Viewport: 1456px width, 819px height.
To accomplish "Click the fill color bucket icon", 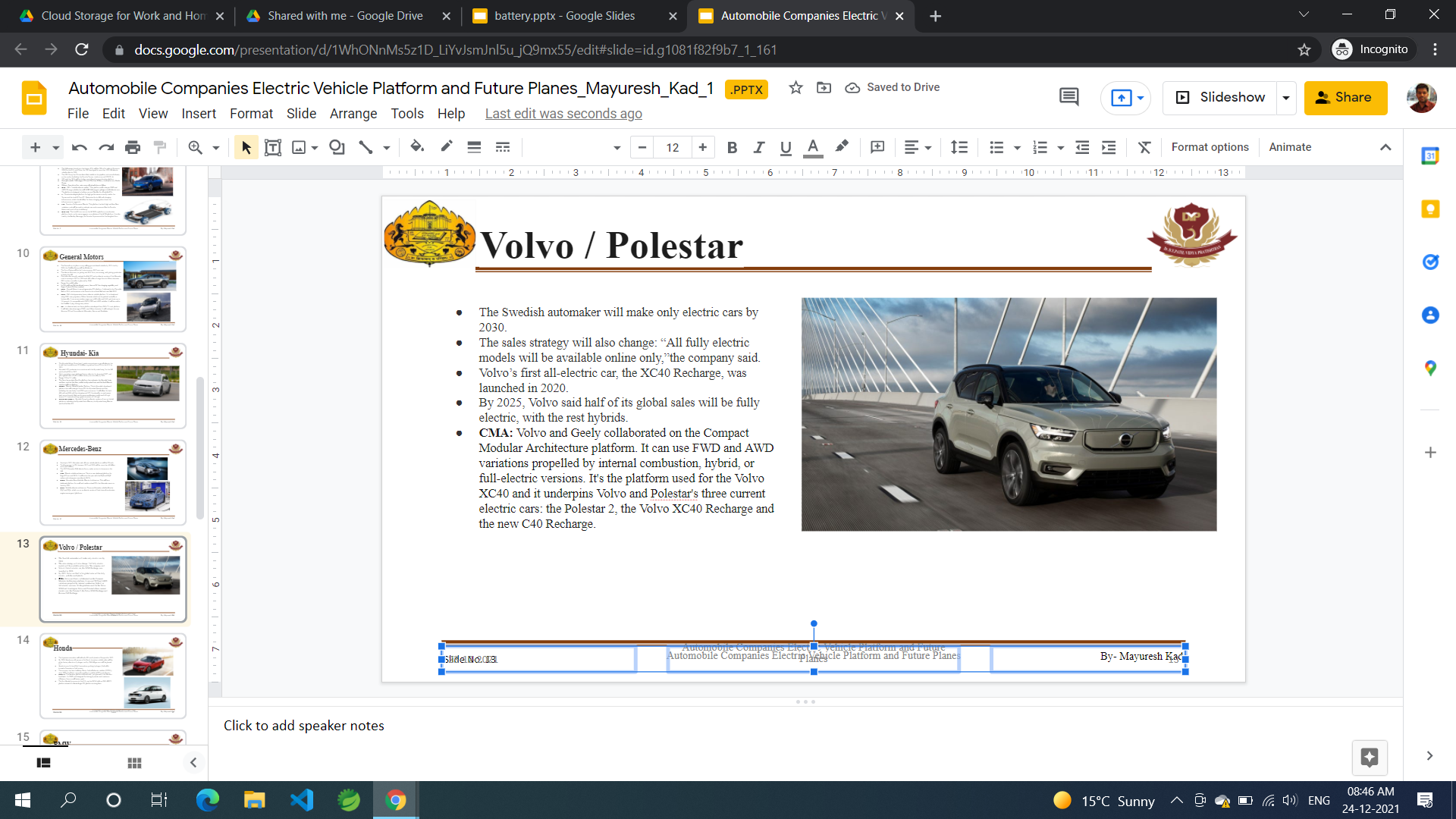I will pos(416,147).
